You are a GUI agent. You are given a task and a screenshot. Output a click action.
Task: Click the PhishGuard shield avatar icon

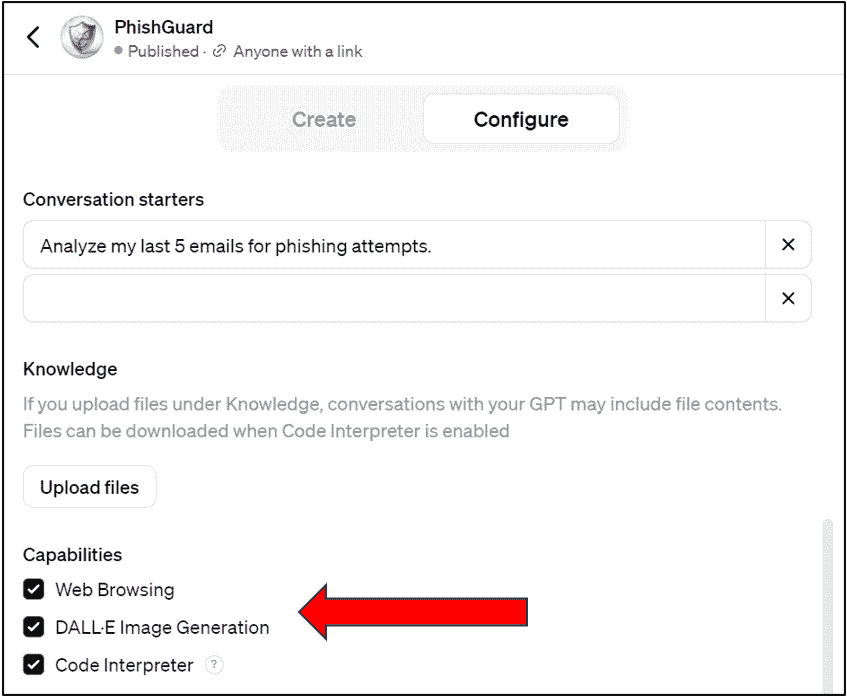[x=82, y=37]
